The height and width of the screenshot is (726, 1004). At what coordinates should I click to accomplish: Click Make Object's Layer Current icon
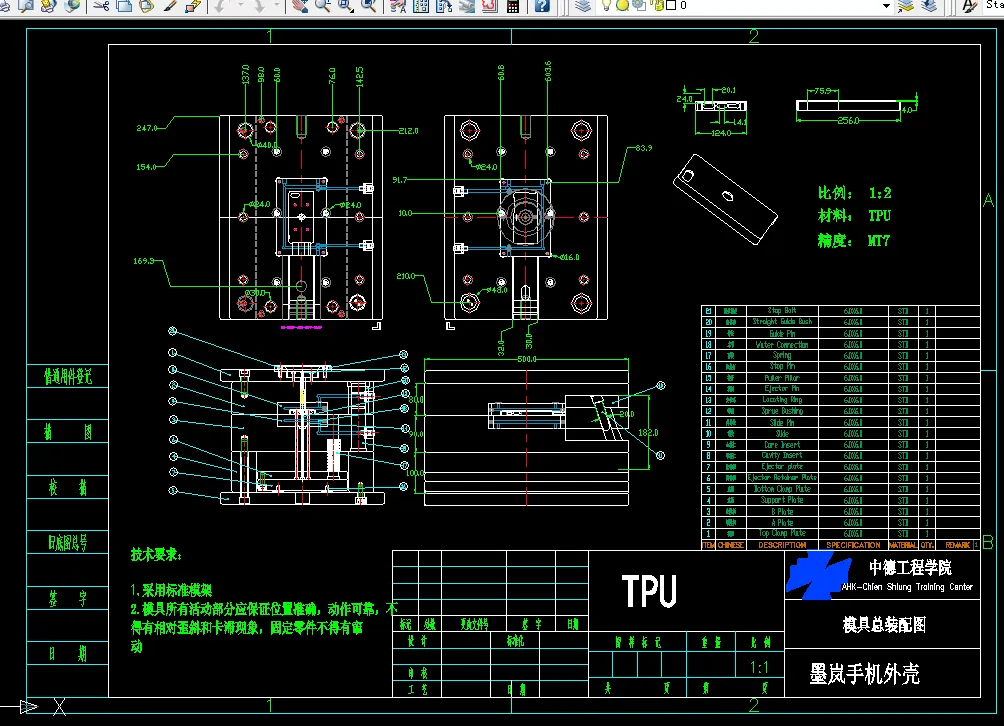[x=905, y=6]
